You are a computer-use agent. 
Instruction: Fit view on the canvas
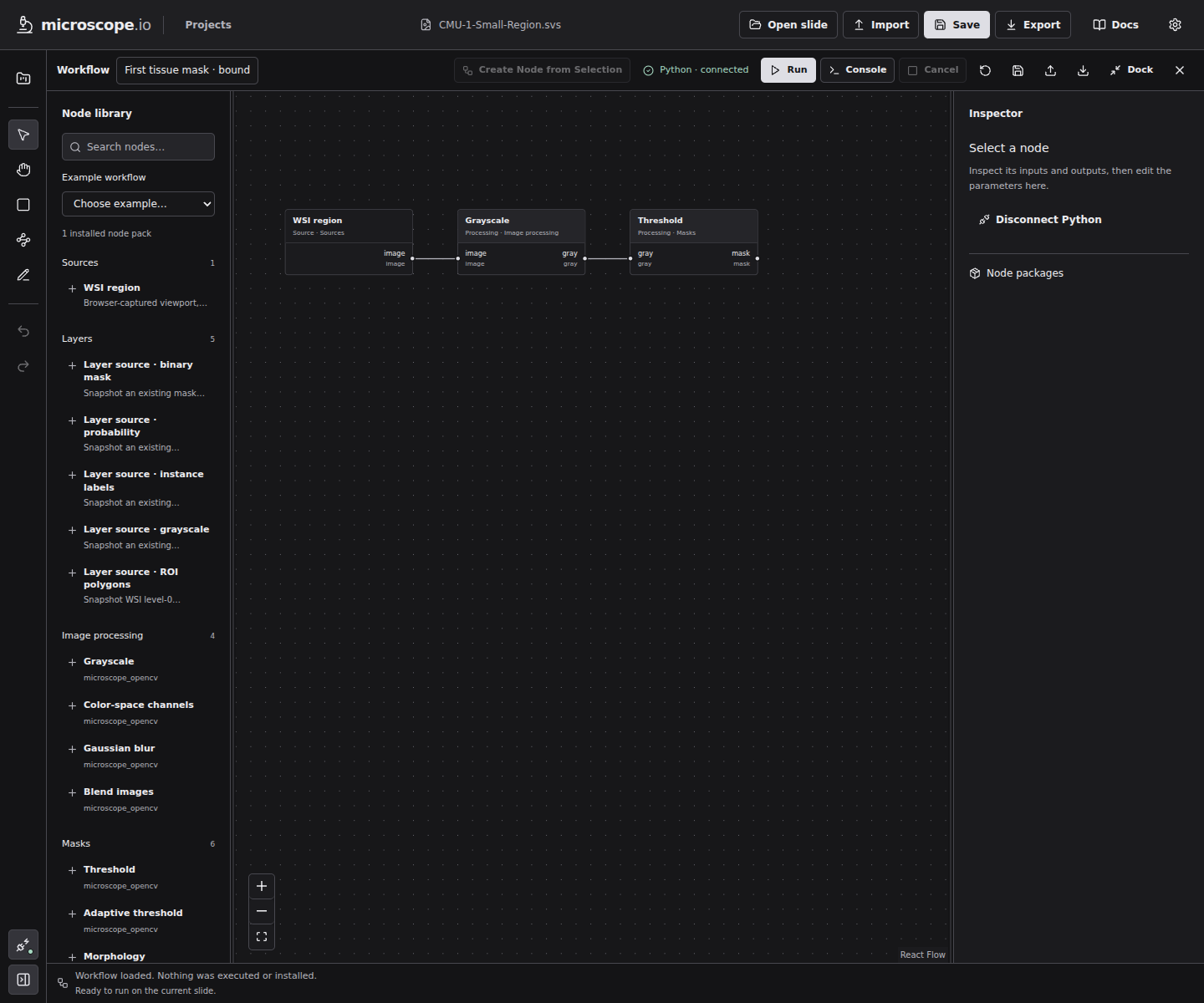pos(262,937)
